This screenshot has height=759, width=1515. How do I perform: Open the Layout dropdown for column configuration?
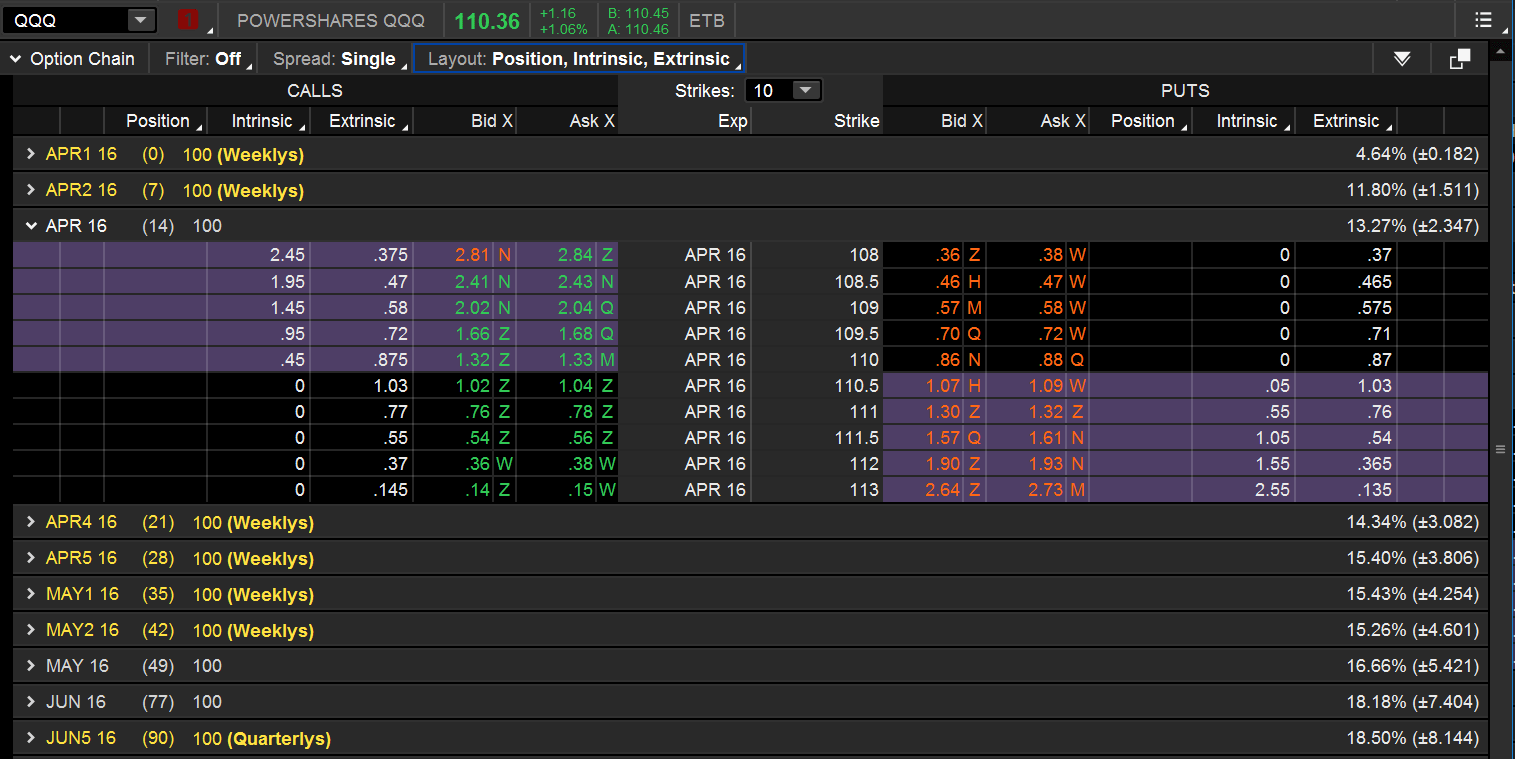pos(579,58)
